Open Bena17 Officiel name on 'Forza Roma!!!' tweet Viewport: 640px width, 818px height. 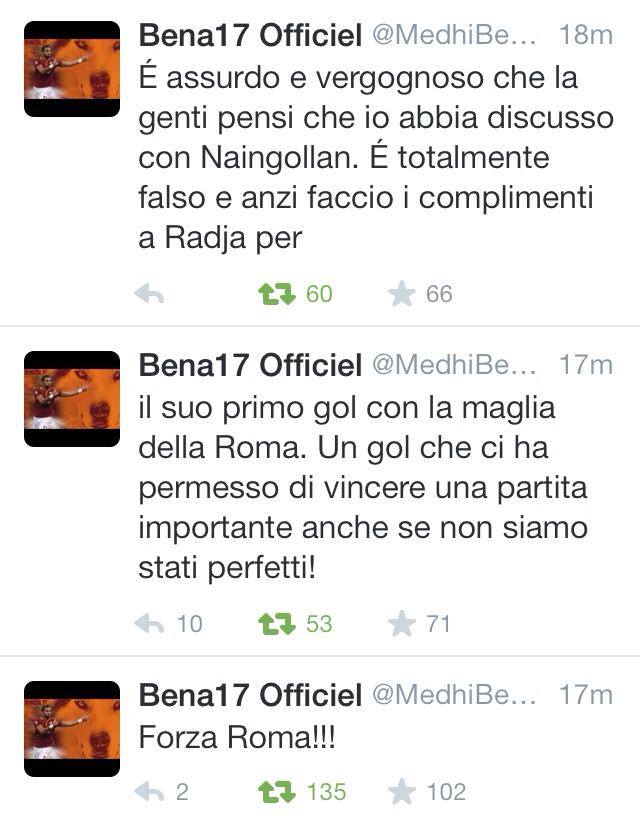point(250,696)
